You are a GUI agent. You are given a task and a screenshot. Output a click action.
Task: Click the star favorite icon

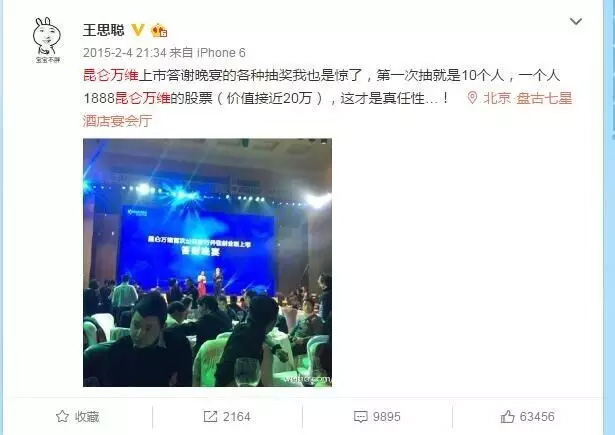click(x=62, y=416)
